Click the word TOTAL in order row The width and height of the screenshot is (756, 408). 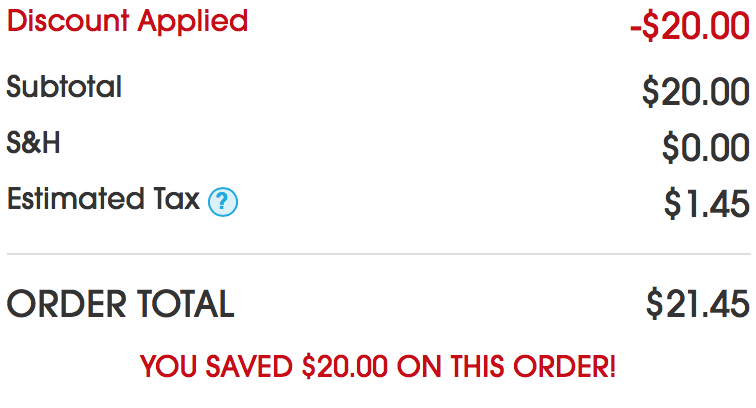click(186, 304)
